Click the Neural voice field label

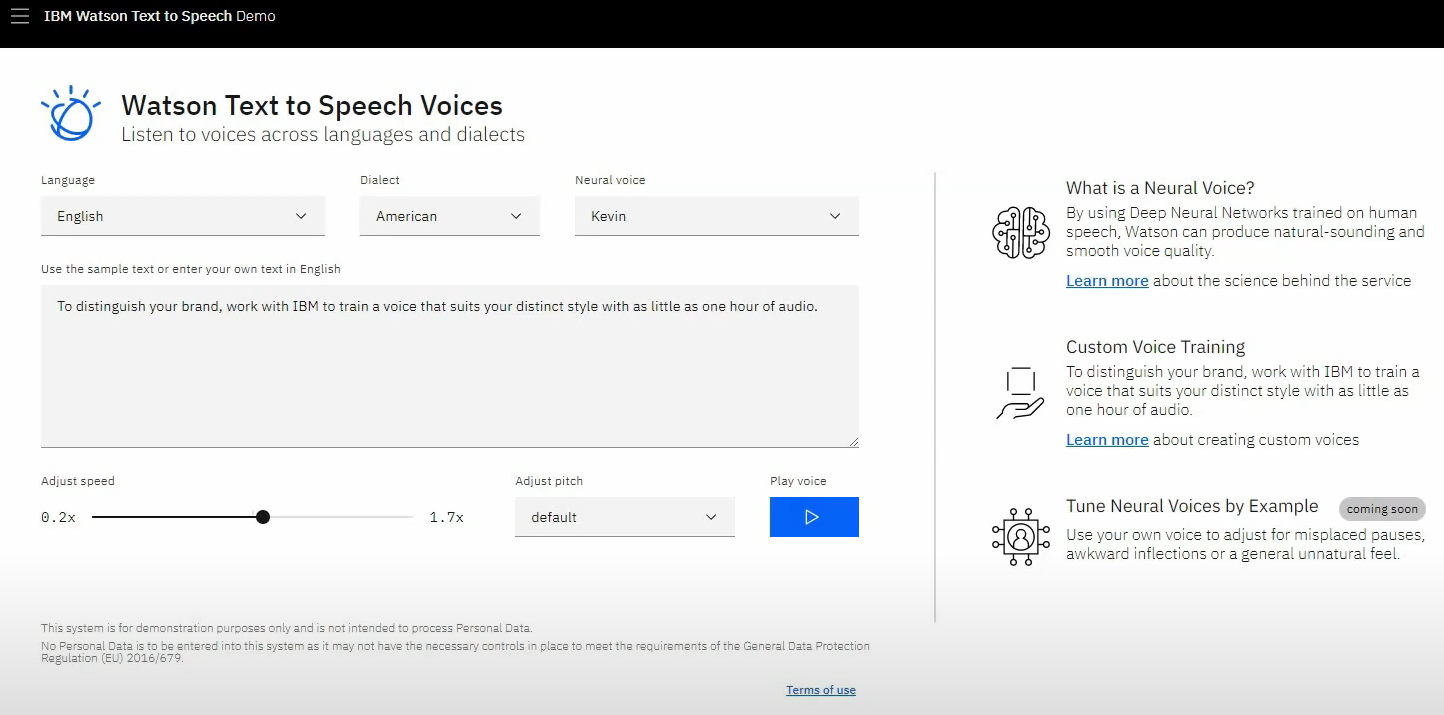tap(610, 180)
